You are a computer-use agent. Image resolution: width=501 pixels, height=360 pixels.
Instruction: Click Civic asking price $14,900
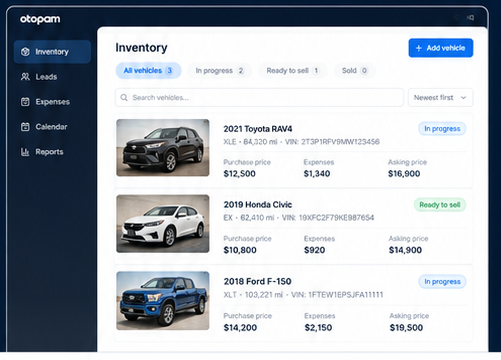(x=405, y=250)
